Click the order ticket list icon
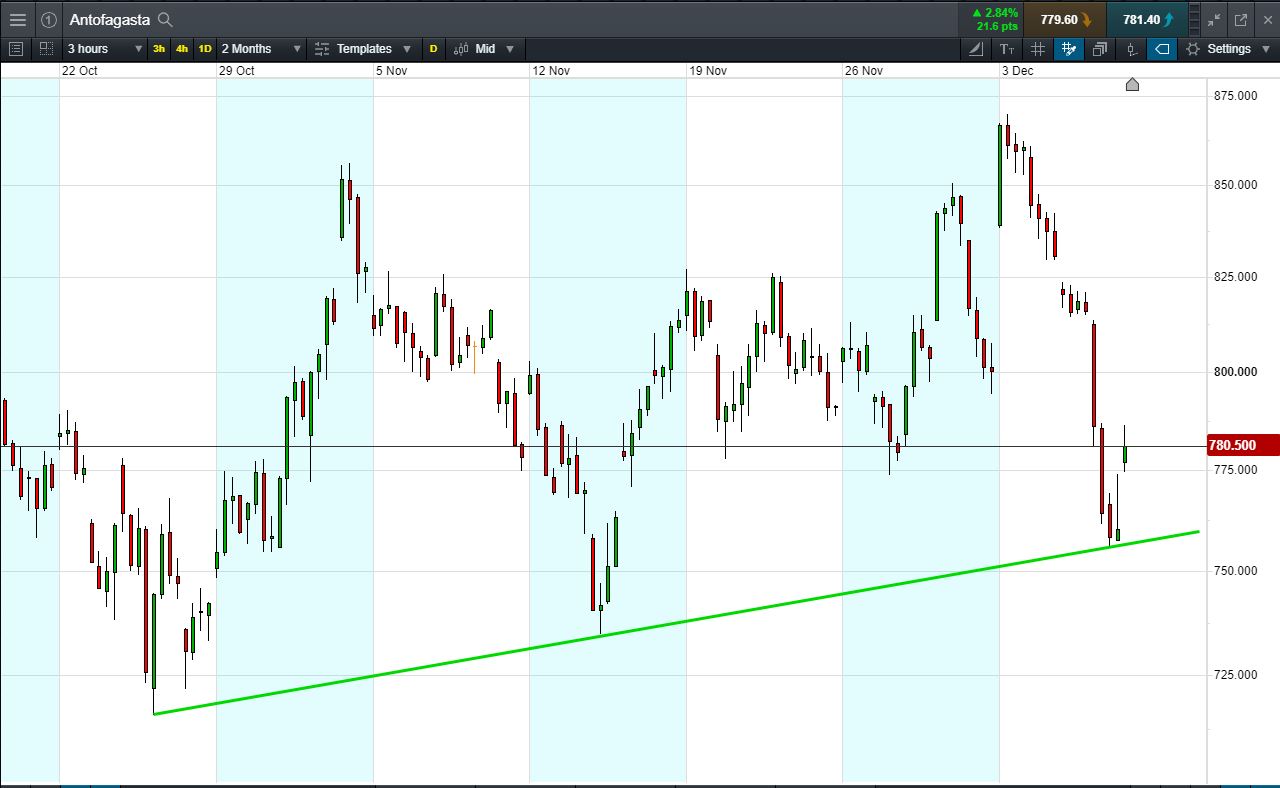The image size is (1280, 788). point(15,49)
